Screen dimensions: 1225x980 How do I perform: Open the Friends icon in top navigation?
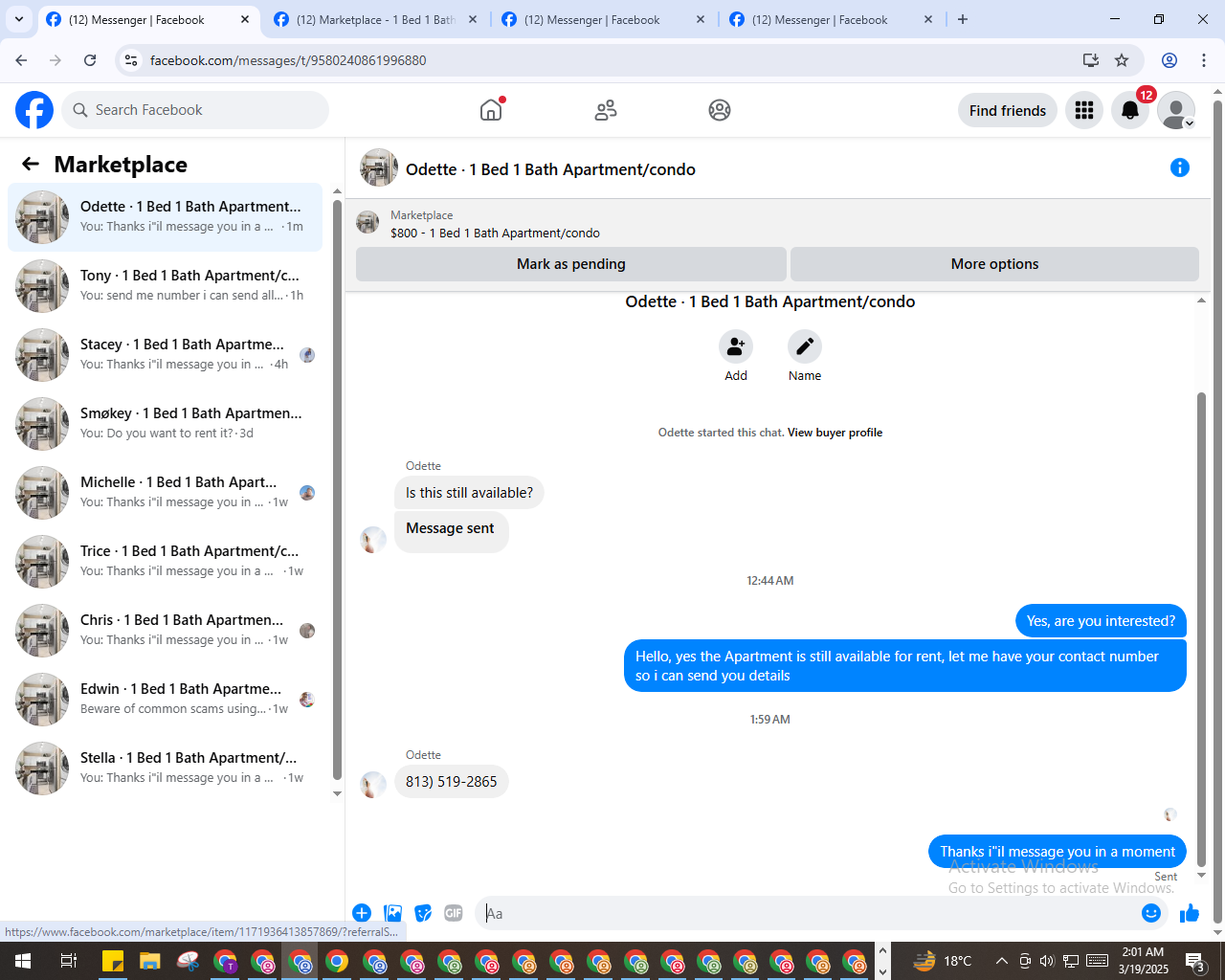point(606,110)
